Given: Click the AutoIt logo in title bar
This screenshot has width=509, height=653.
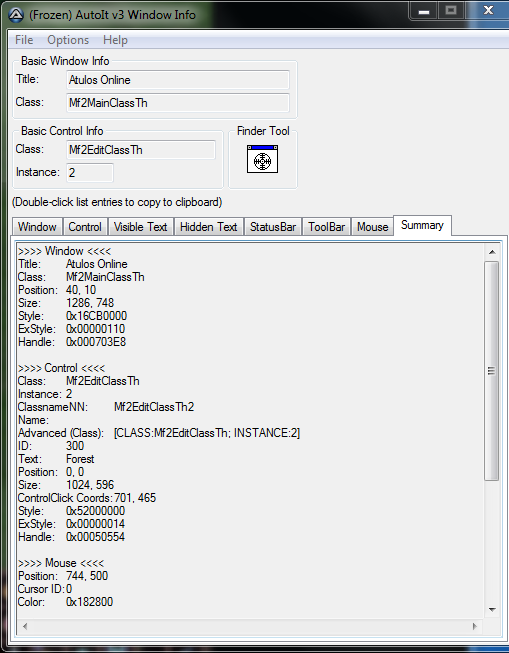Looking at the screenshot, I should click(x=16, y=15).
